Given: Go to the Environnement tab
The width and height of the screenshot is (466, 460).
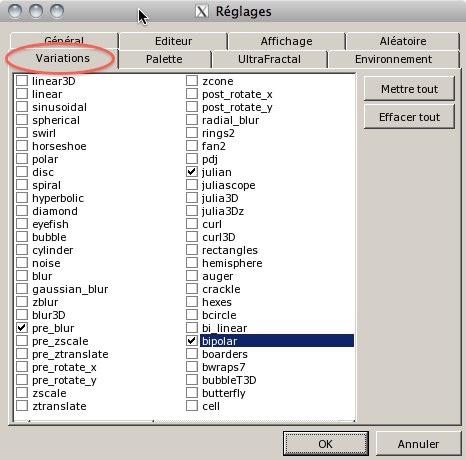Looking at the screenshot, I should pyautogui.click(x=393, y=59).
